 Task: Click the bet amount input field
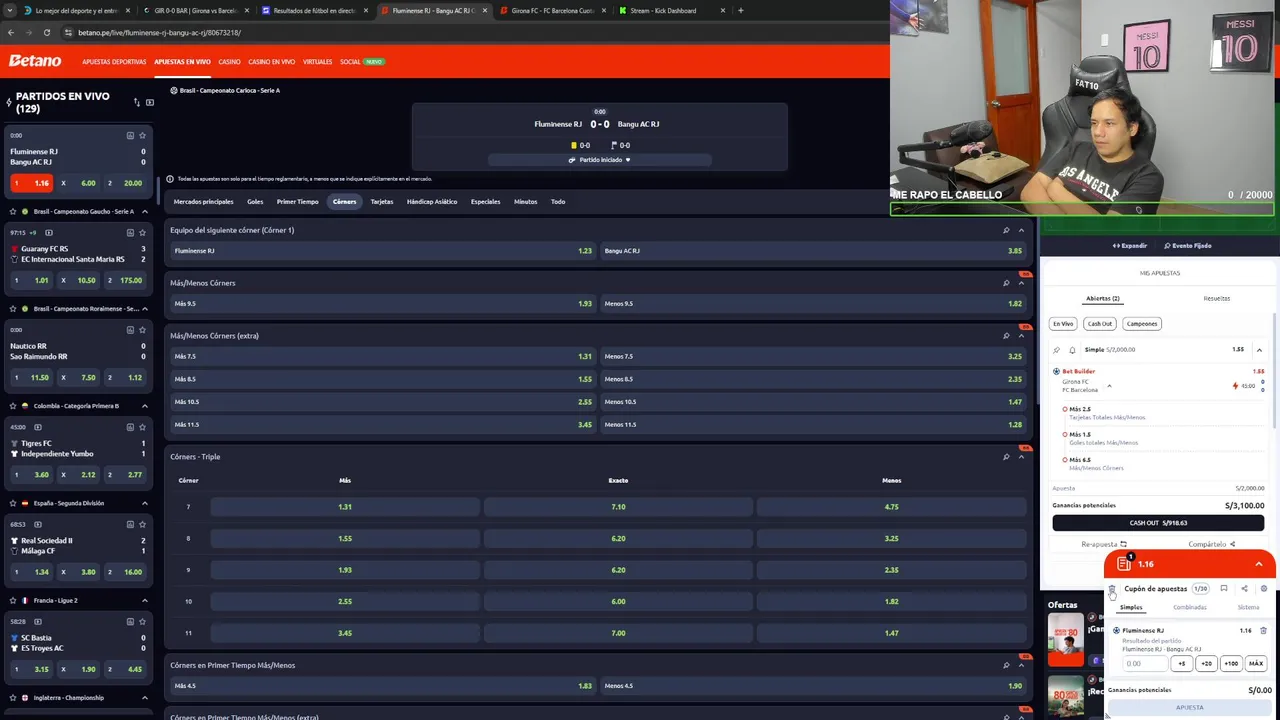pyautogui.click(x=1143, y=664)
